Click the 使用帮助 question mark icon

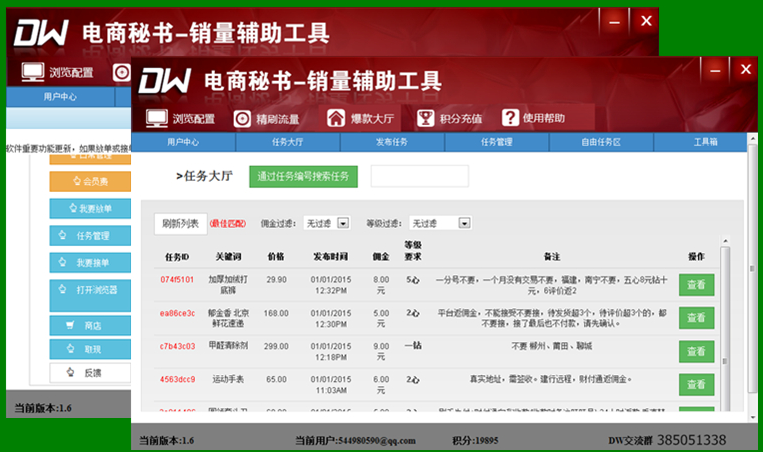[x=510, y=118]
